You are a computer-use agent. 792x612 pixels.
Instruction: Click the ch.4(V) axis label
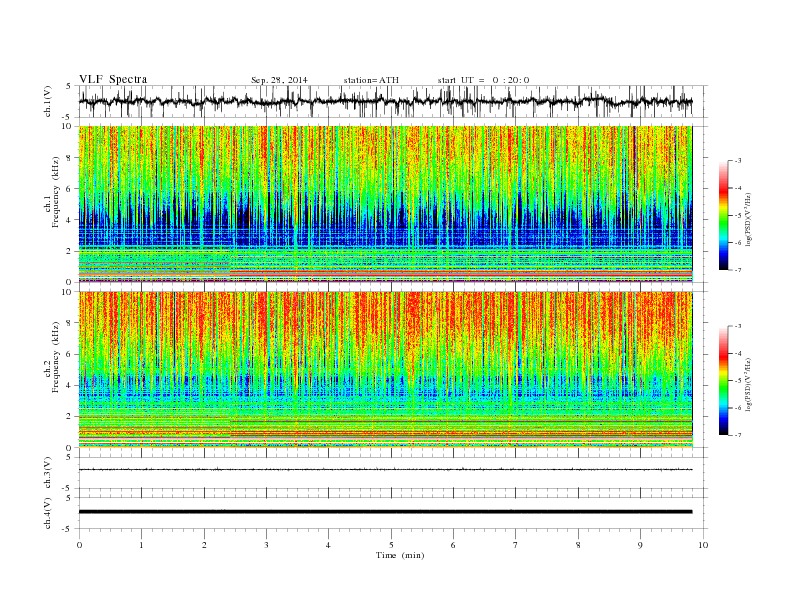48,513
